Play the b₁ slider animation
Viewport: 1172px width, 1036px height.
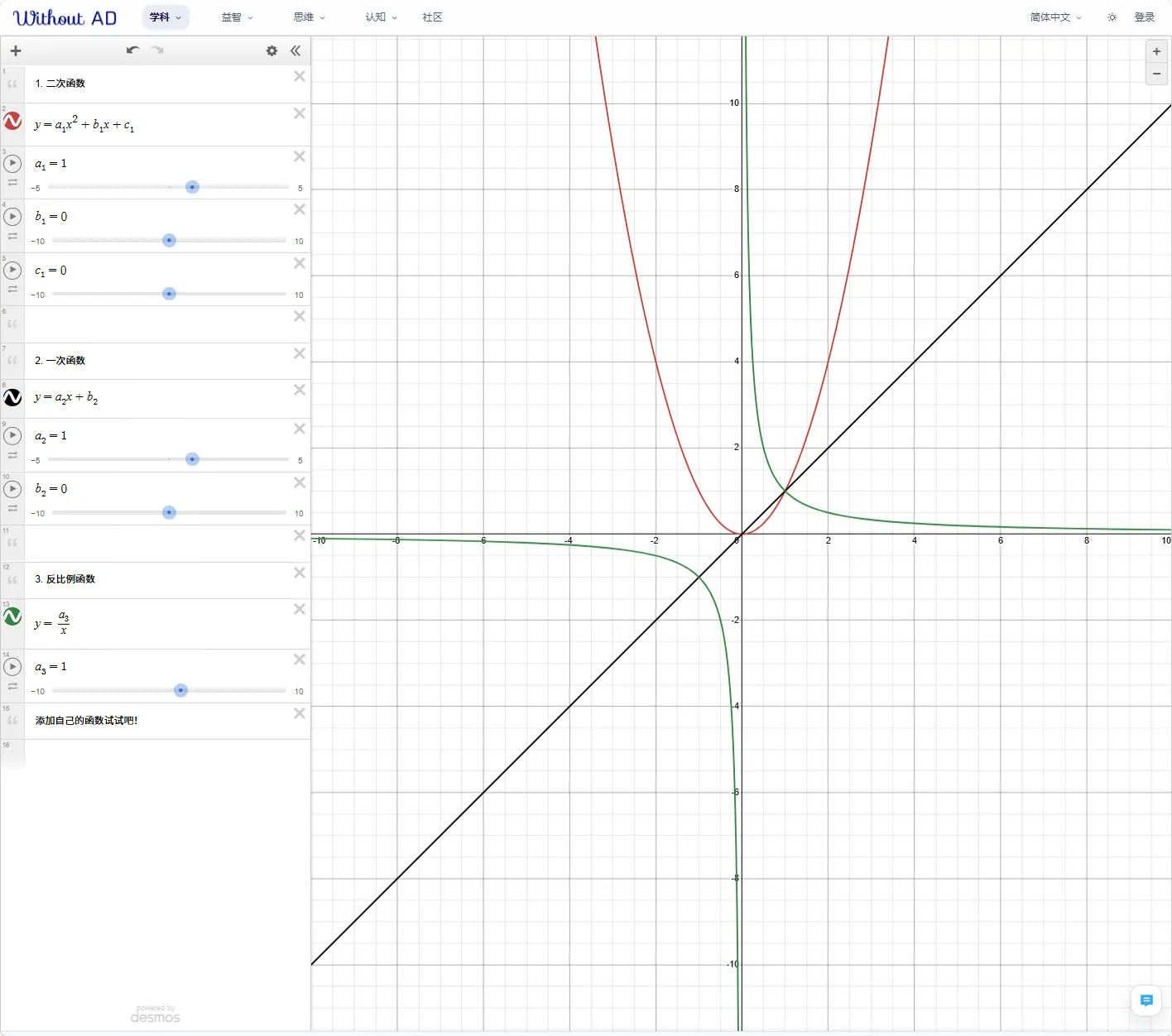tap(12, 217)
